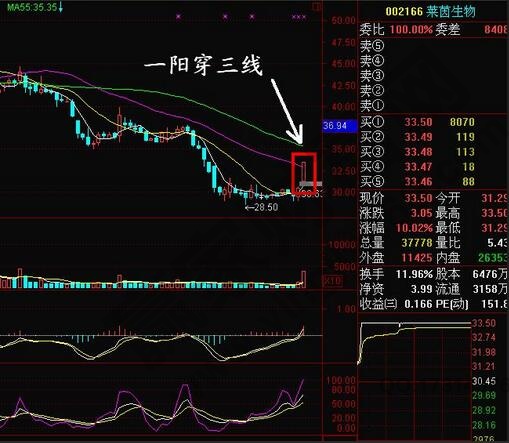This screenshot has height=443, width=509.
Task: Click the 100.00 KDJ axis label
Action: click(x=341, y=380)
